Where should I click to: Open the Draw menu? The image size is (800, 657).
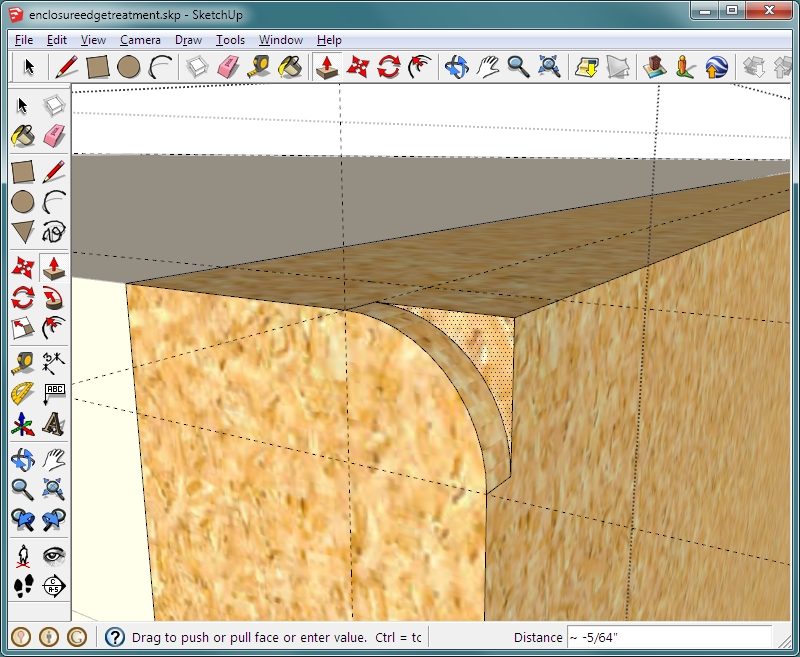pyautogui.click(x=188, y=40)
